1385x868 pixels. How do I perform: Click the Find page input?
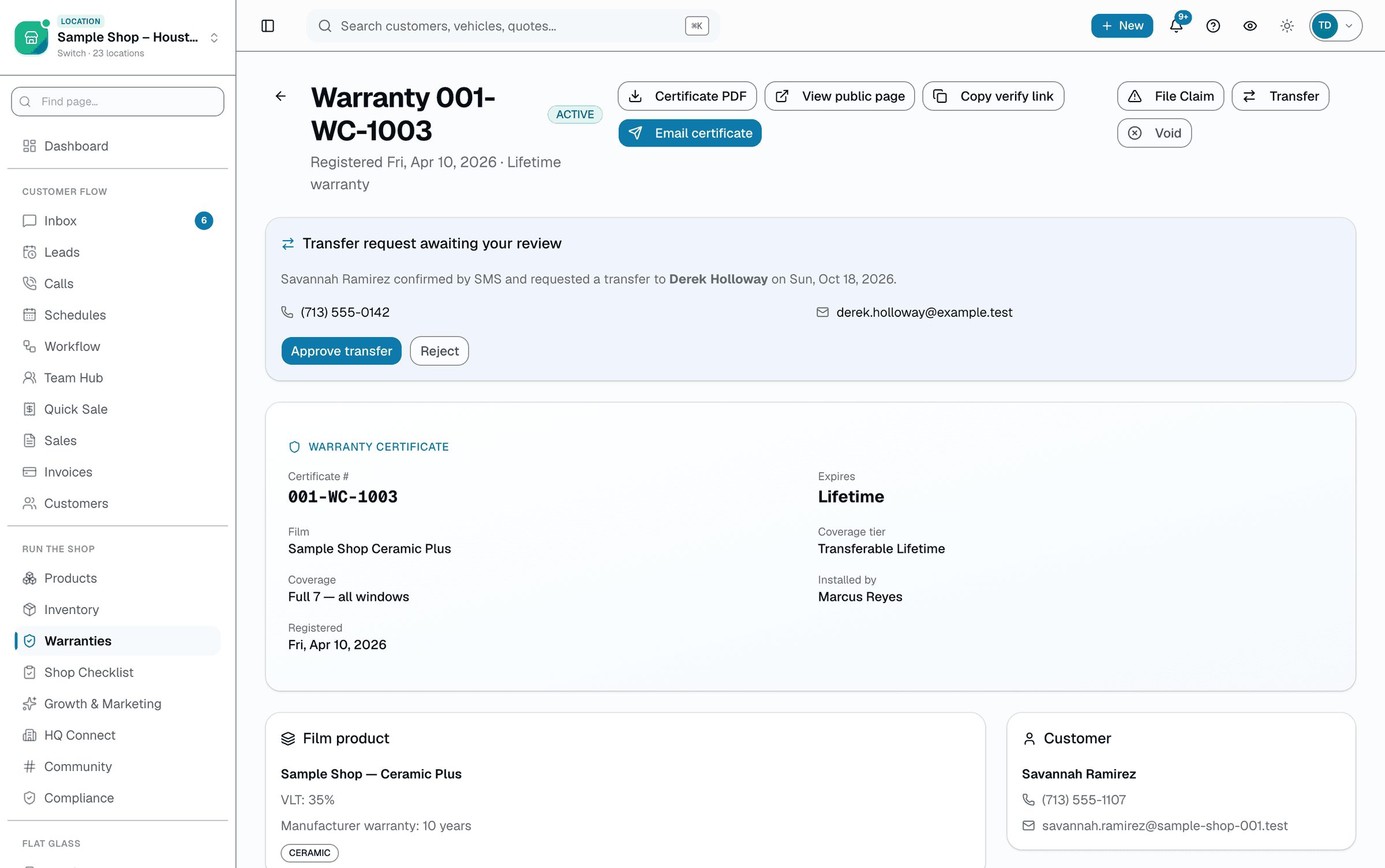(x=118, y=102)
